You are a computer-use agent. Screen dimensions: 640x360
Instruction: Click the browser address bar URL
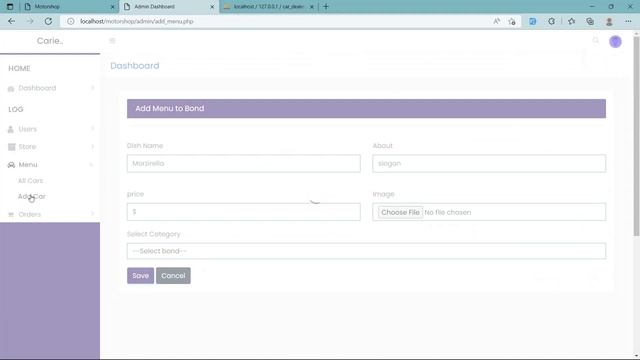point(137,21)
